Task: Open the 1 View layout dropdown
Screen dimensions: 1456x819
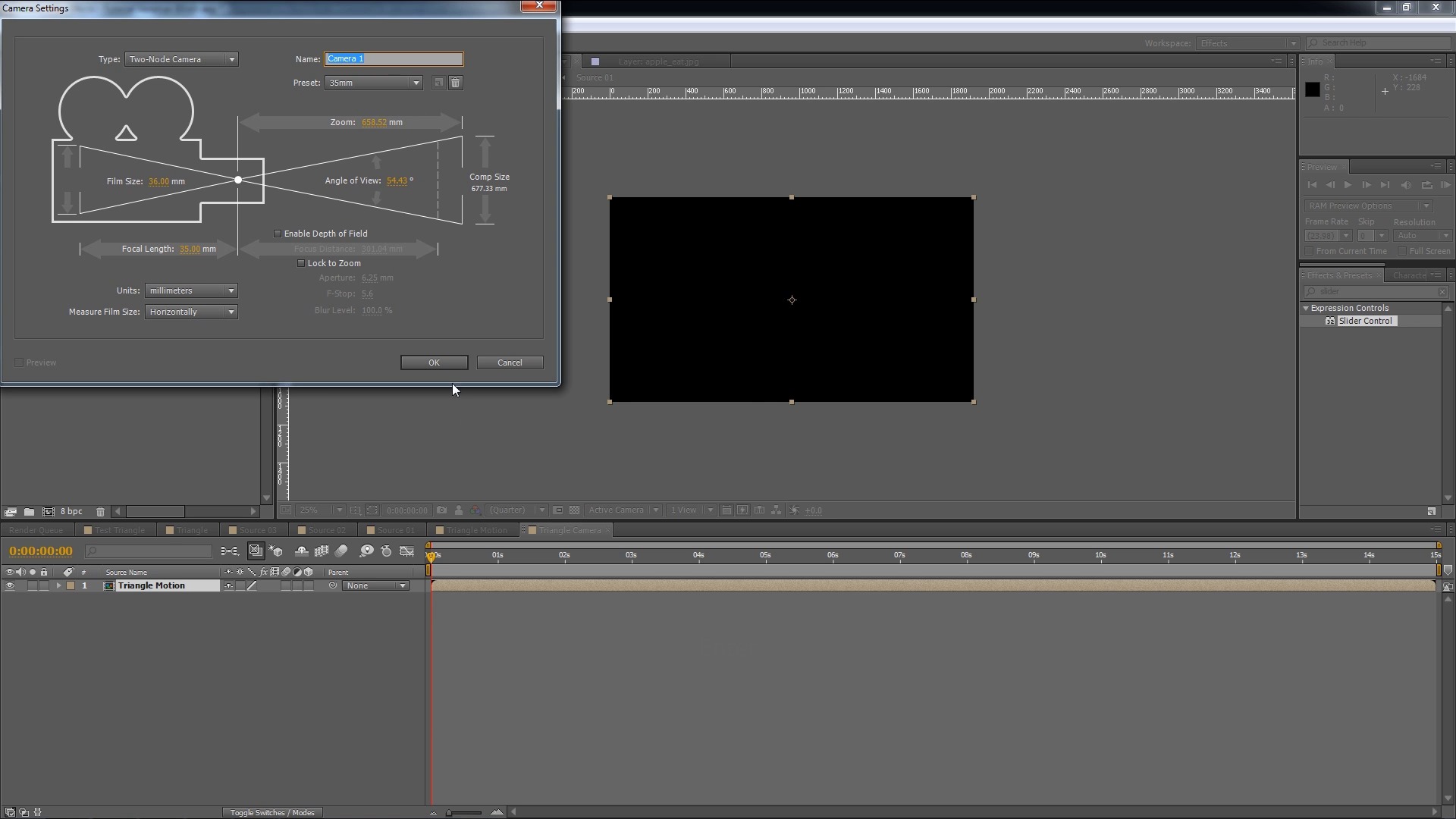Action: 692,510
